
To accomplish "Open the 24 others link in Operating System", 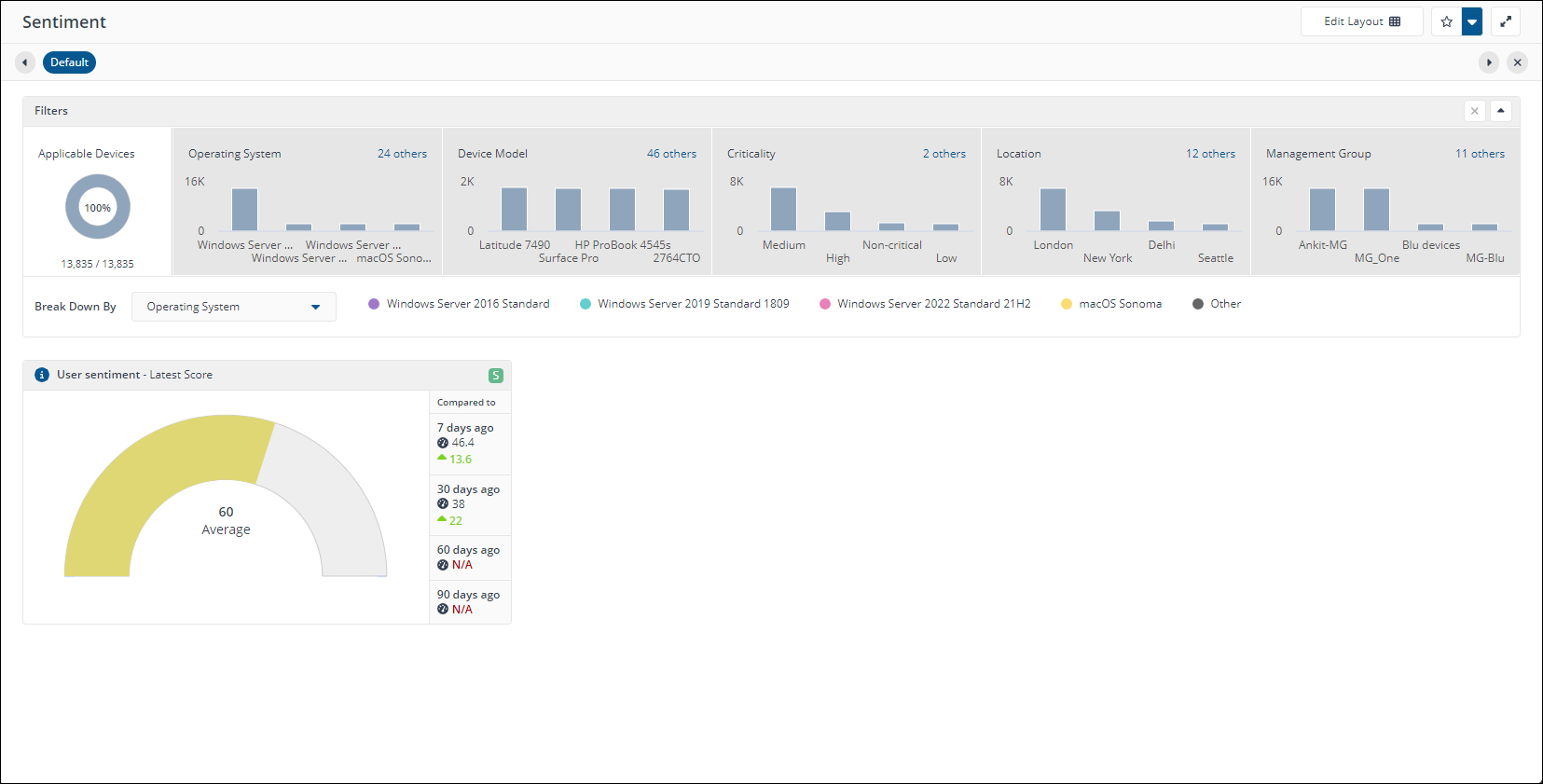I will click(402, 154).
